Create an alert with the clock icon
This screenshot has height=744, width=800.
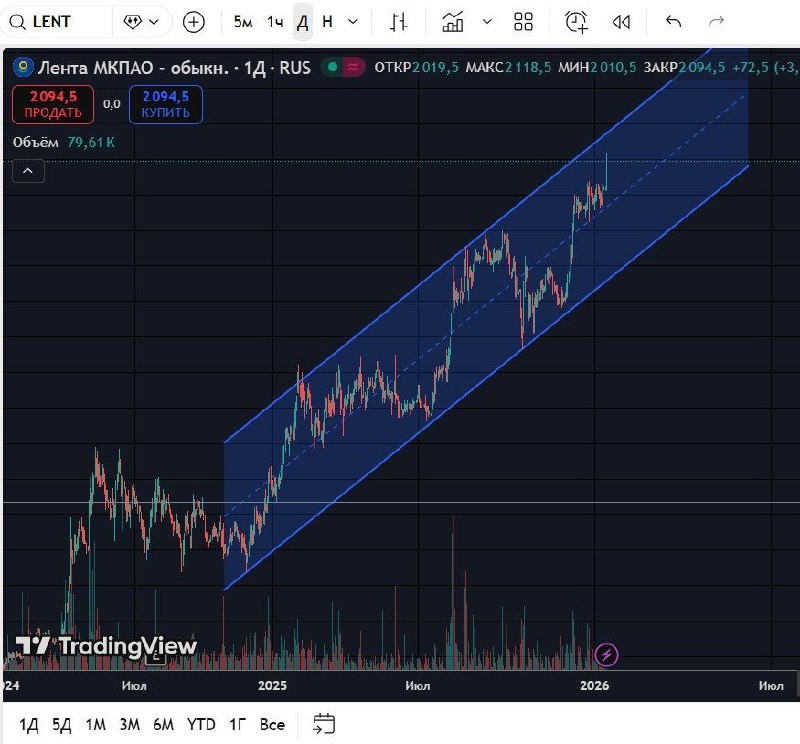point(577,21)
